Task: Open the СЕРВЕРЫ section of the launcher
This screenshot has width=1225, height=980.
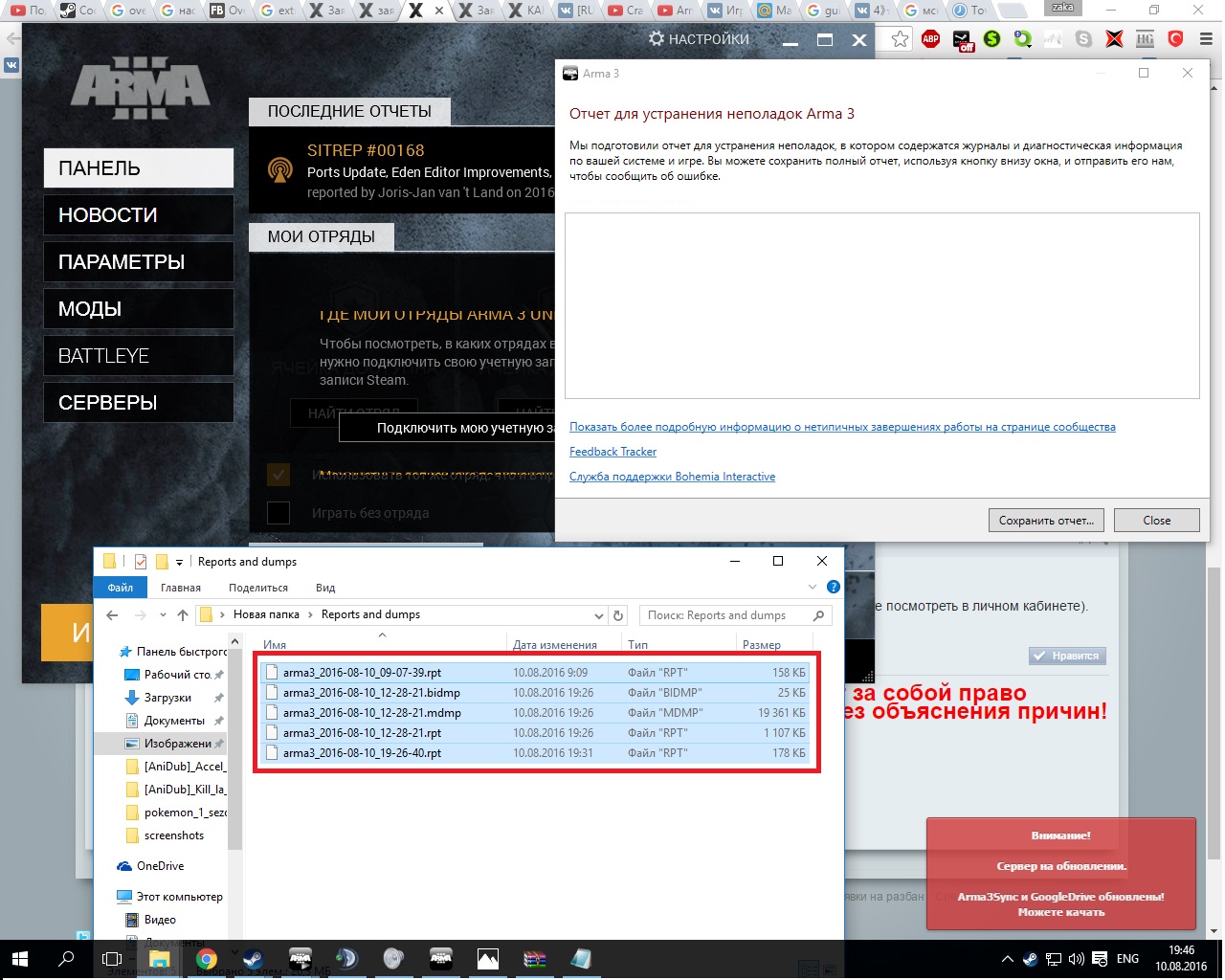Action: click(139, 403)
